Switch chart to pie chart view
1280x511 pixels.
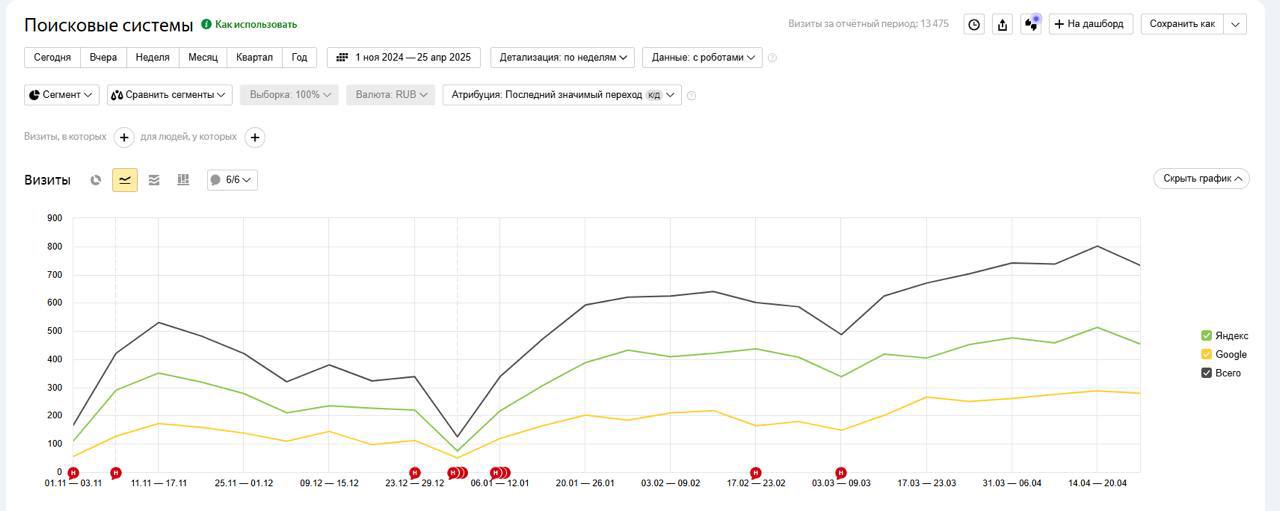click(x=96, y=180)
